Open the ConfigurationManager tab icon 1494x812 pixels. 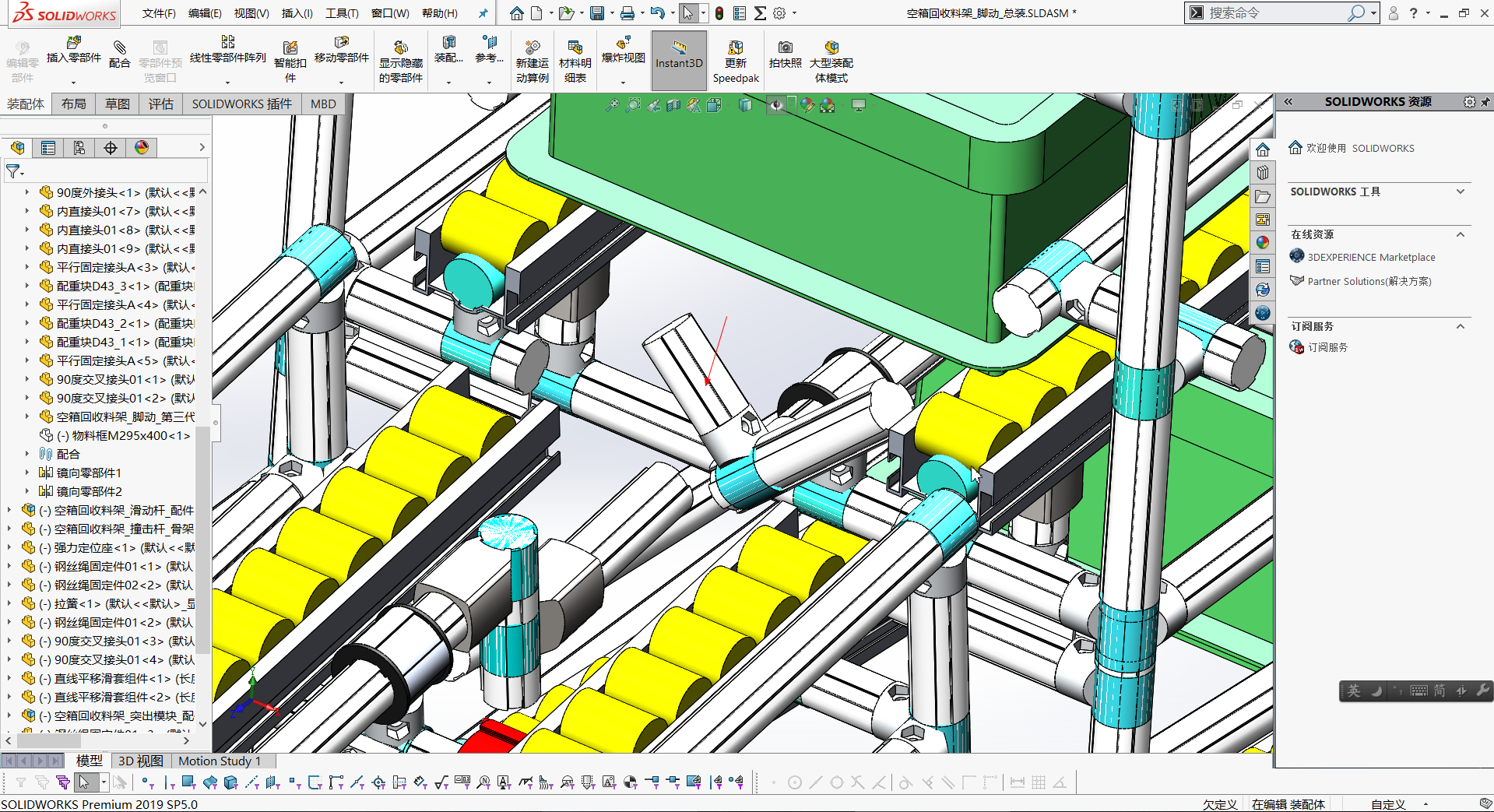pyautogui.click(x=79, y=148)
